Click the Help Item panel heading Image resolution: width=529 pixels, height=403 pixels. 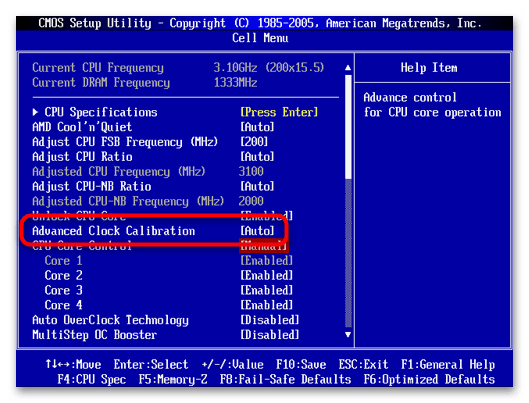pyautogui.click(x=429, y=67)
